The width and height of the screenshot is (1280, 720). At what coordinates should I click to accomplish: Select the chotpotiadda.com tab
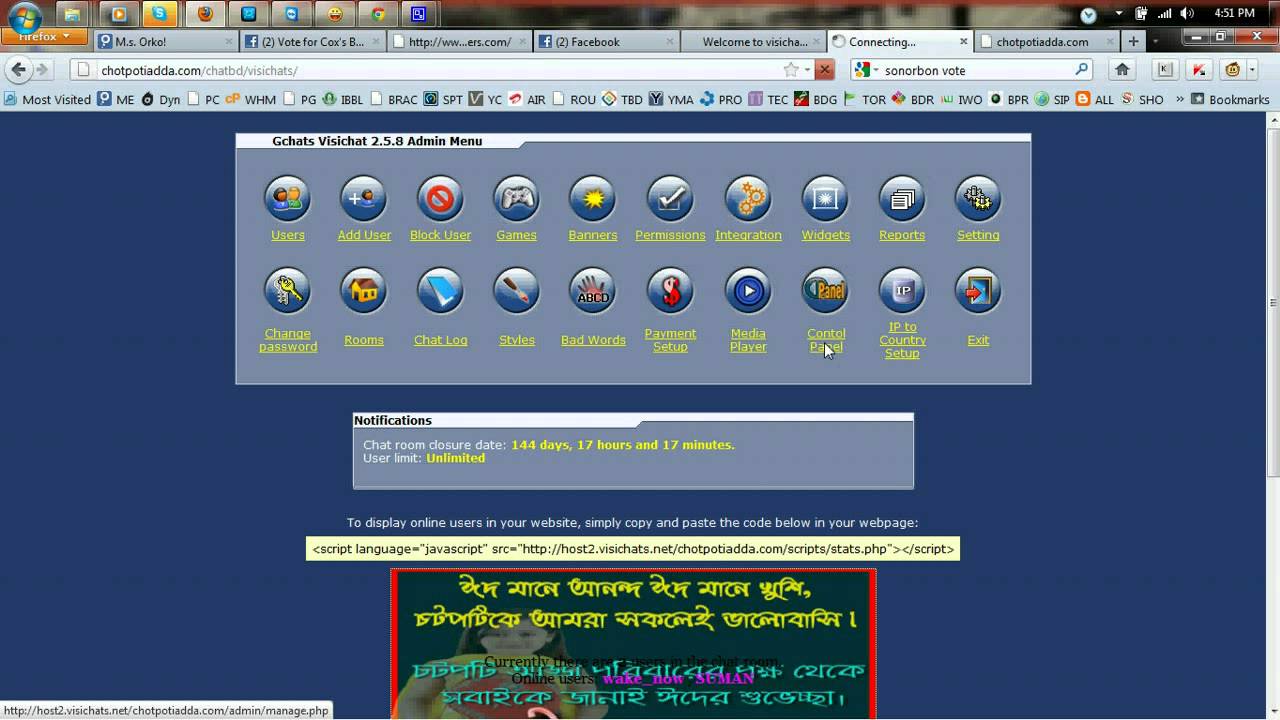(x=1048, y=42)
